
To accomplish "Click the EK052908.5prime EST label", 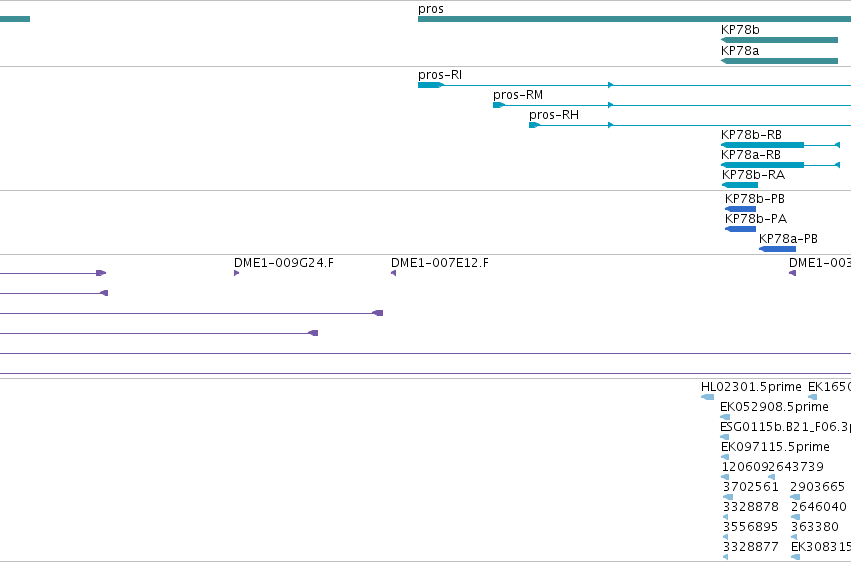I will click(x=774, y=407).
